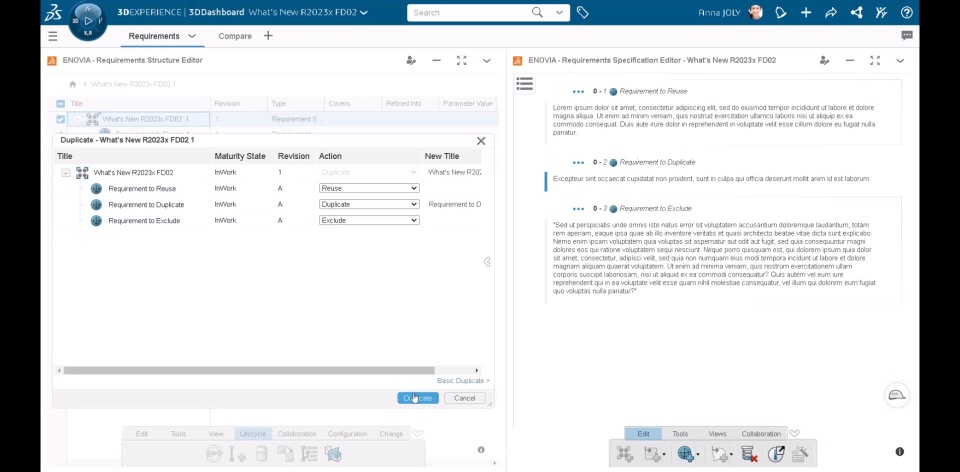Toggle the Specification Editor table of contents icon
This screenshot has height=472, width=960.
tap(524, 84)
